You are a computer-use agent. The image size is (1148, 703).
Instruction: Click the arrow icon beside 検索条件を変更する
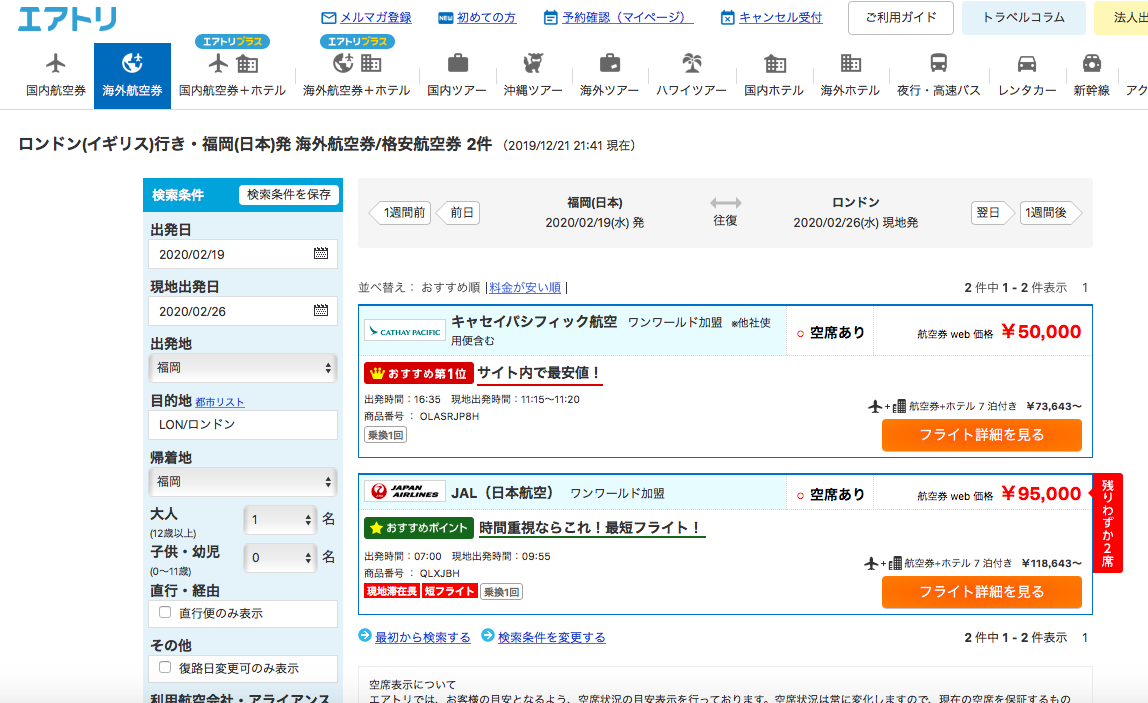[x=488, y=635]
